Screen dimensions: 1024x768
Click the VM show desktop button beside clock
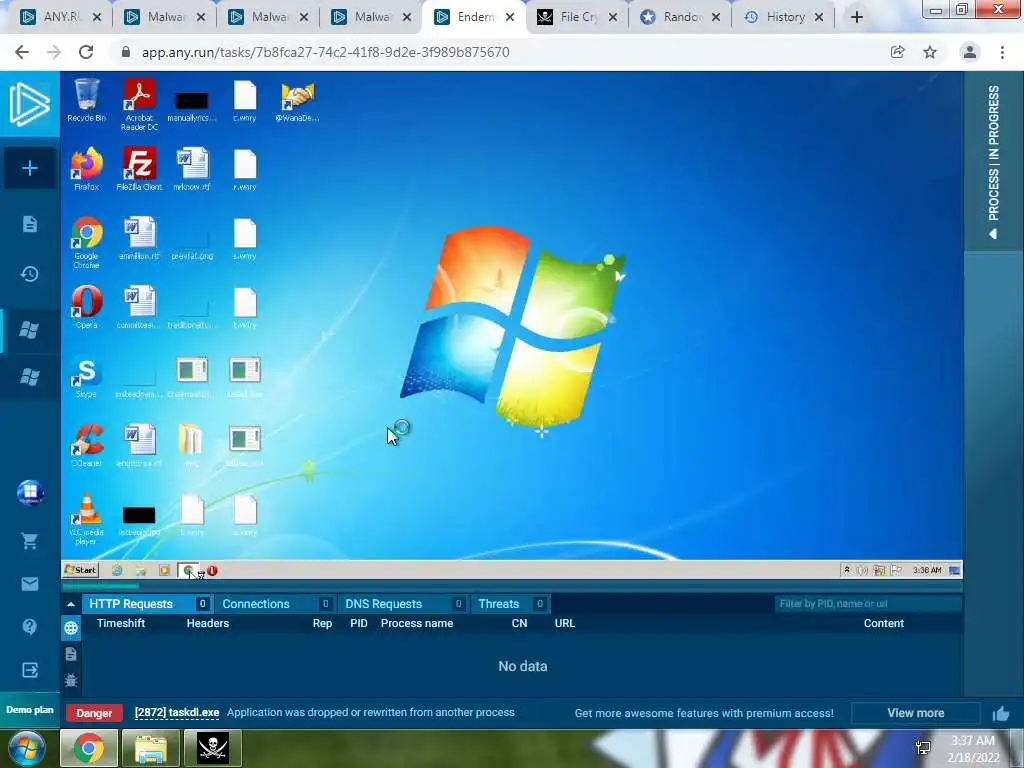[x=954, y=570]
